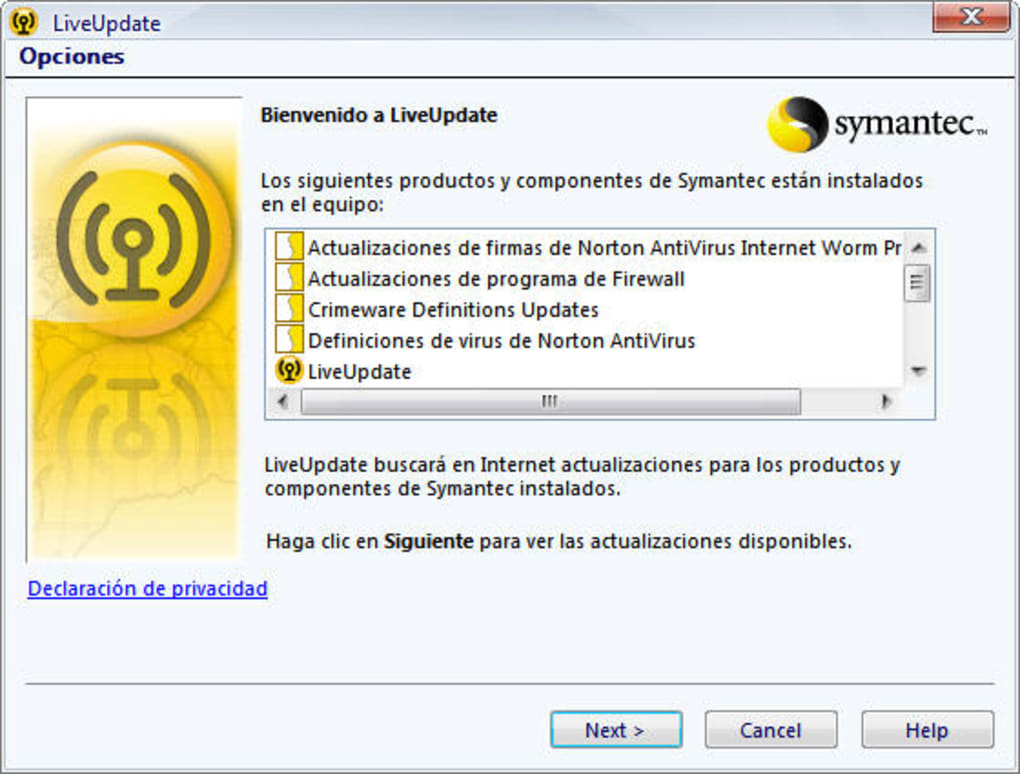Click the list's scroll down arrow
This screenshot has width=1020, height=774.
919,371
